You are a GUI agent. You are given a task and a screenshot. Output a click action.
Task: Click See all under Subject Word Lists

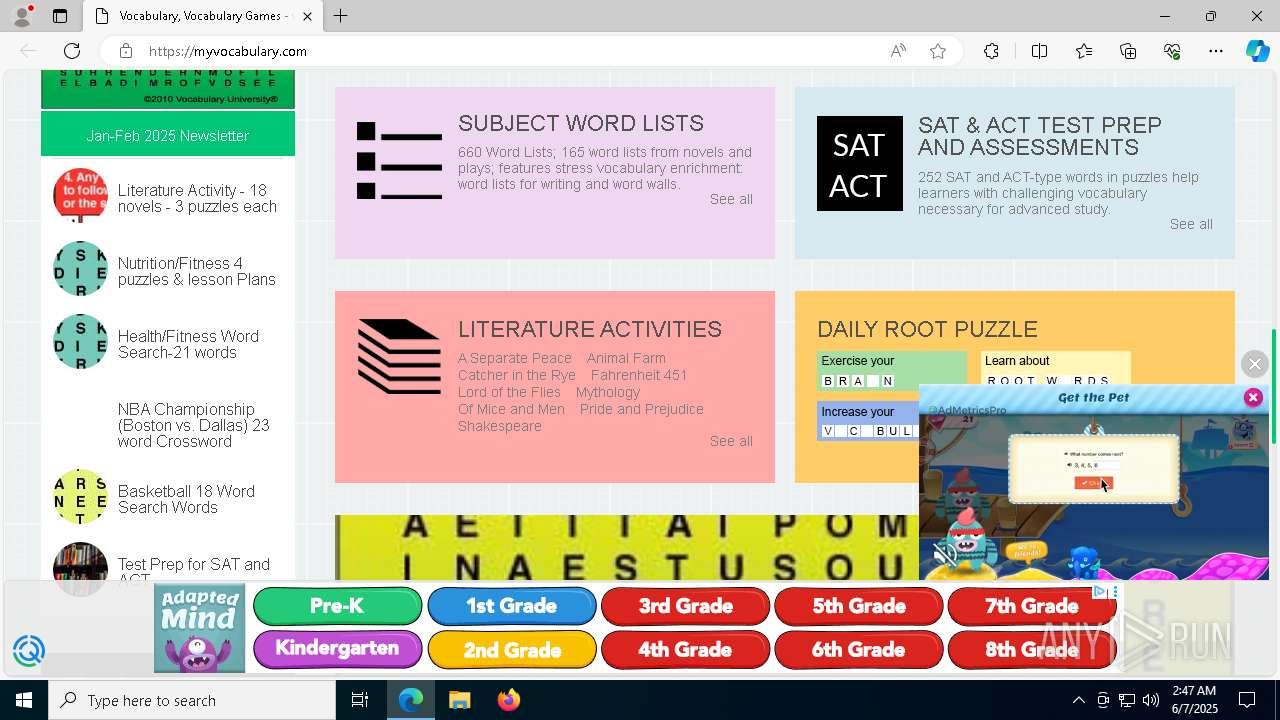731,199
